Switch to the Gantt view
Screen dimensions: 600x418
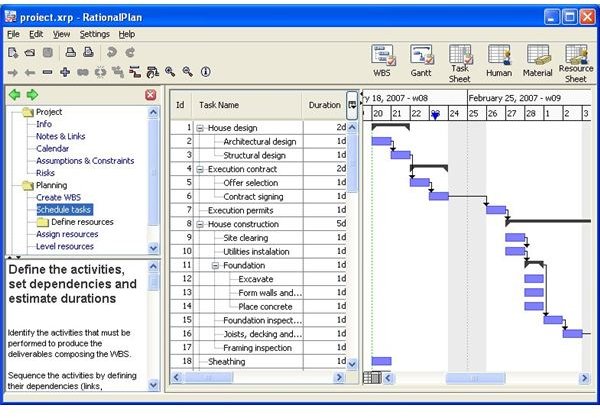click(x=421, y=60)
